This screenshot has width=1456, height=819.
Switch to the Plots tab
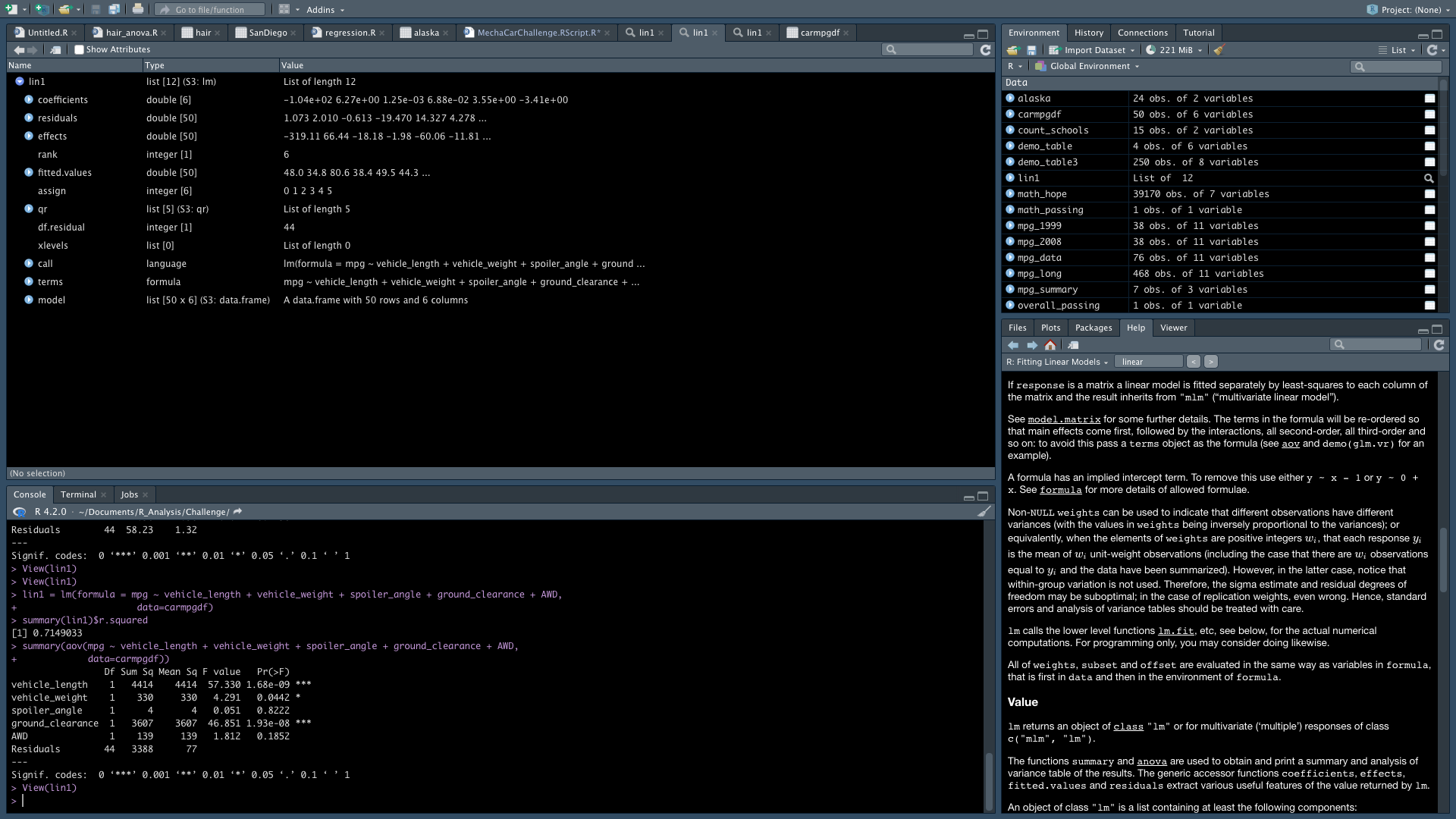[1050, 328]
